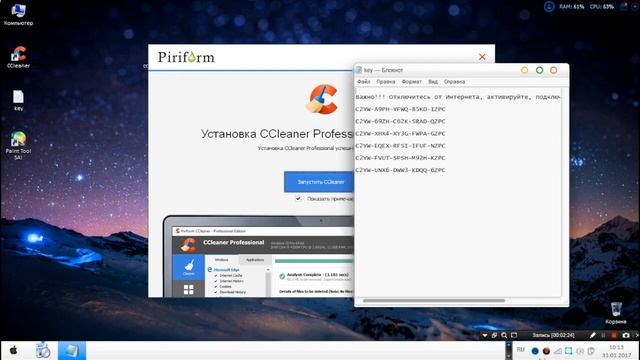Viewport: 640px width, 360px height.
Task: Open the volume speaker tray icon
Action: click(x=580, y=351)
